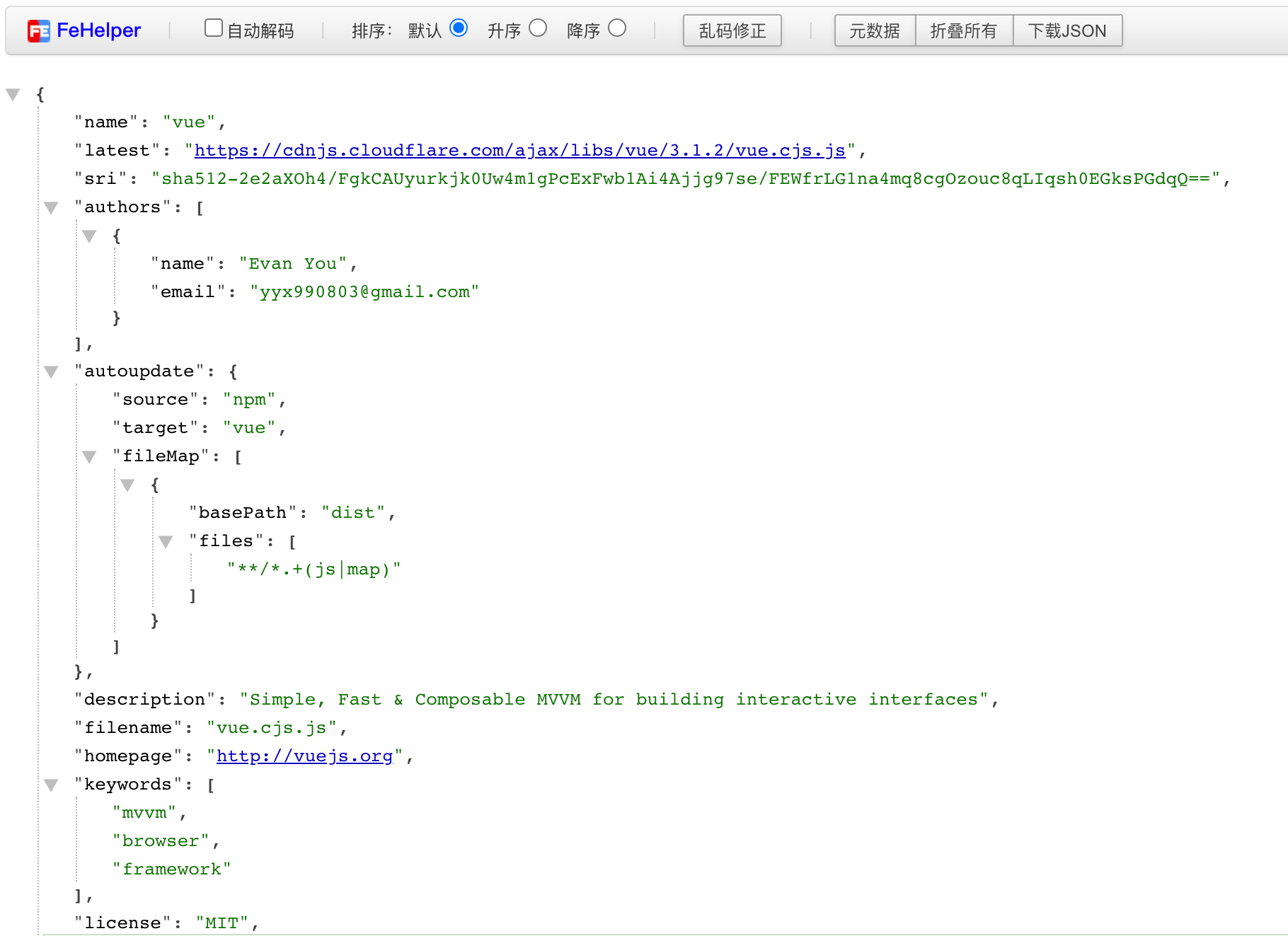Click the 折叠所有 button
Image resolution: width=1288 pixels, height=936 pixels.
(964, 30)
